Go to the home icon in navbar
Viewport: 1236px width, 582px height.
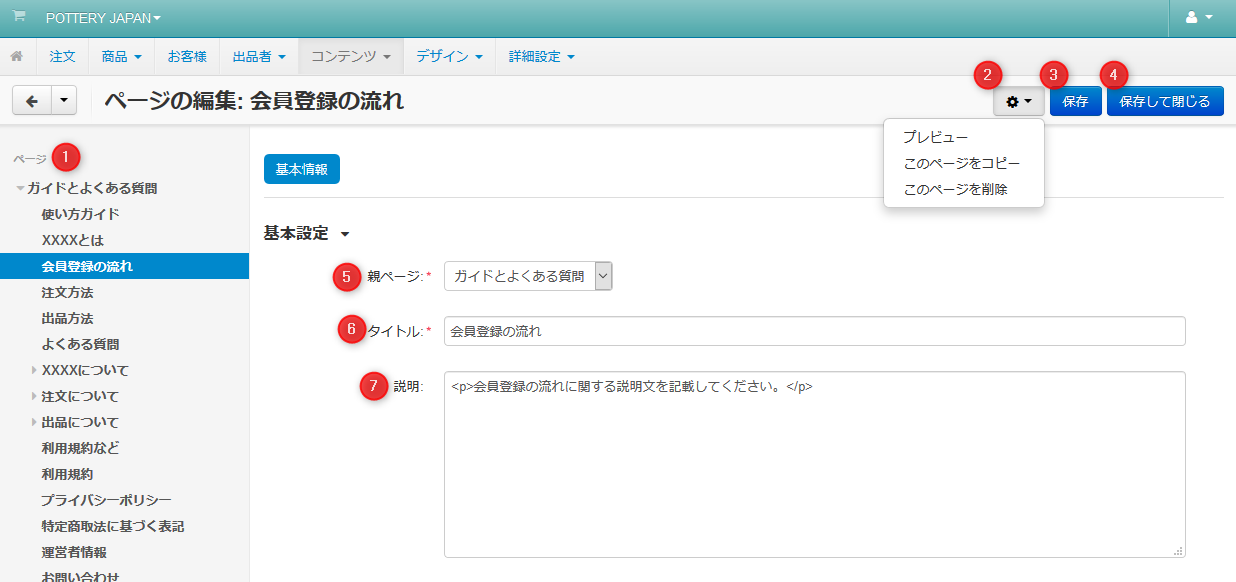[x=17, y=56]
